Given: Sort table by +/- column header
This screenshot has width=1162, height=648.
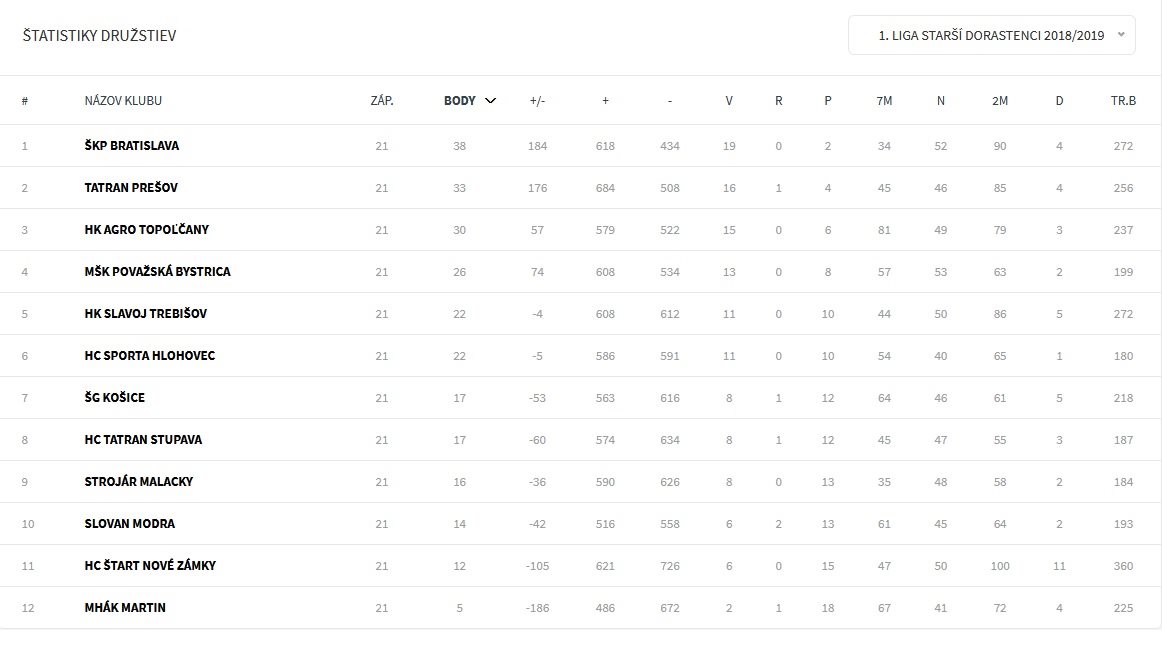Looking at the screenshot, I should [x=537, y=100].
